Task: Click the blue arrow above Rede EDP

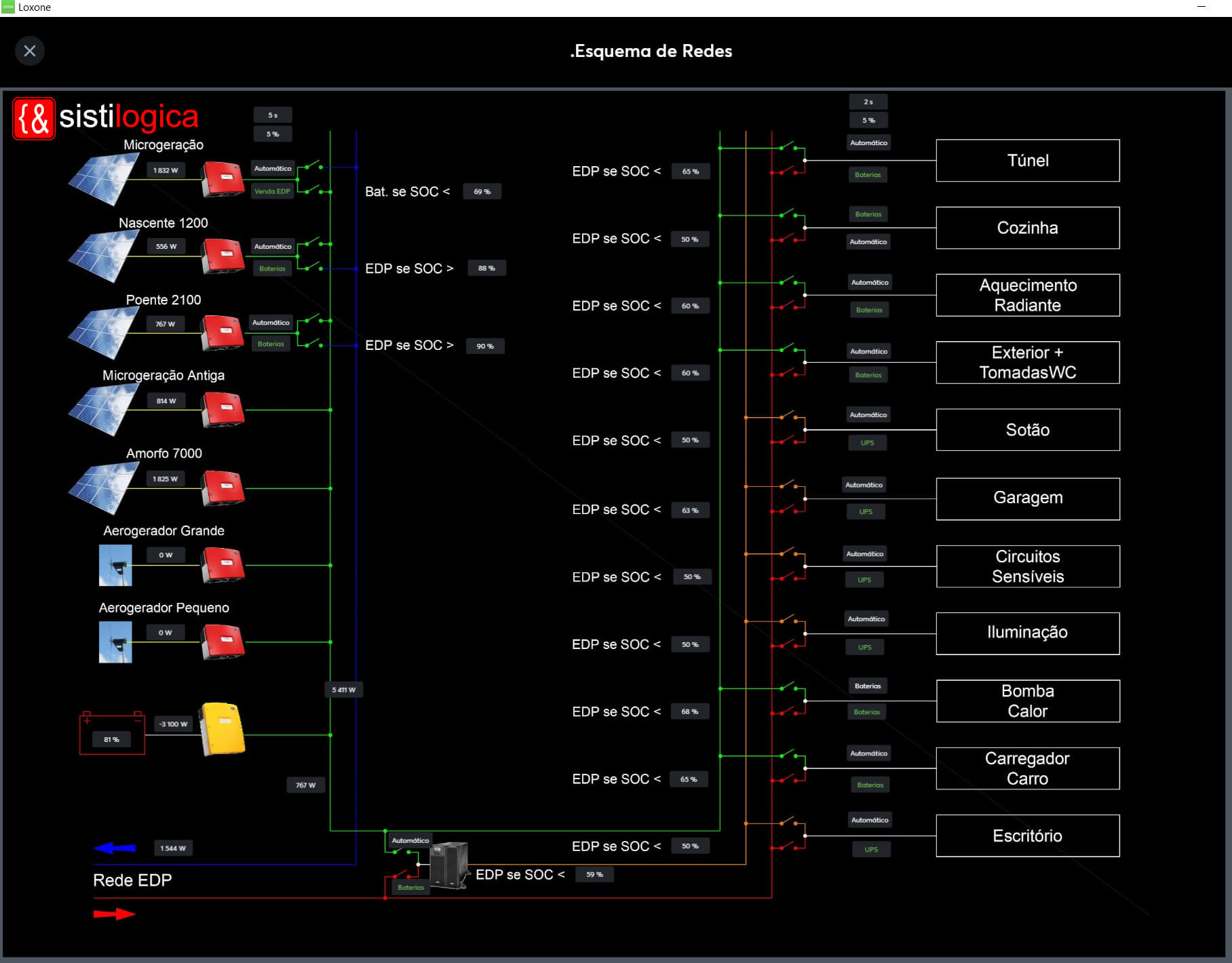Action: [115, 848]
